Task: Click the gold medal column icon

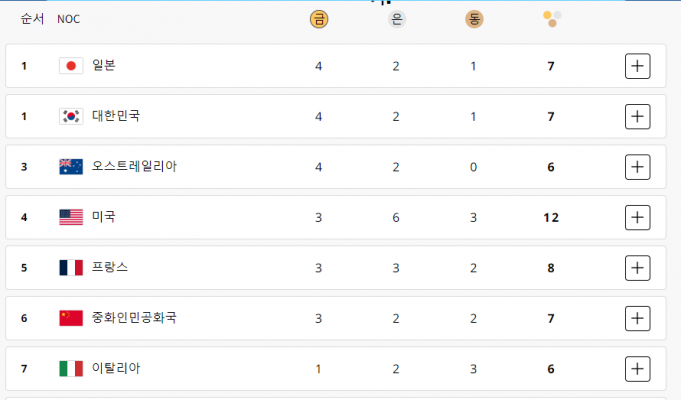Action: pyautogui.click(x=319, y=19)
